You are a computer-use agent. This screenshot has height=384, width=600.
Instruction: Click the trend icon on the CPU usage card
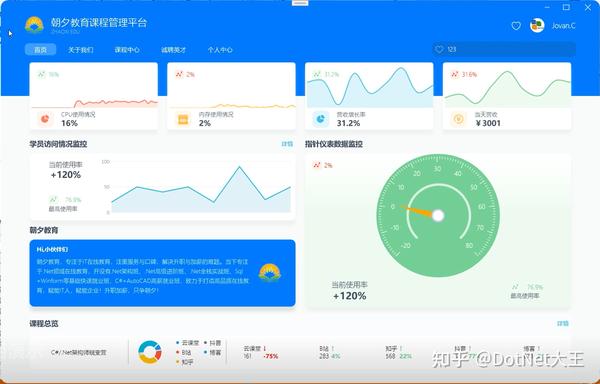41,74
